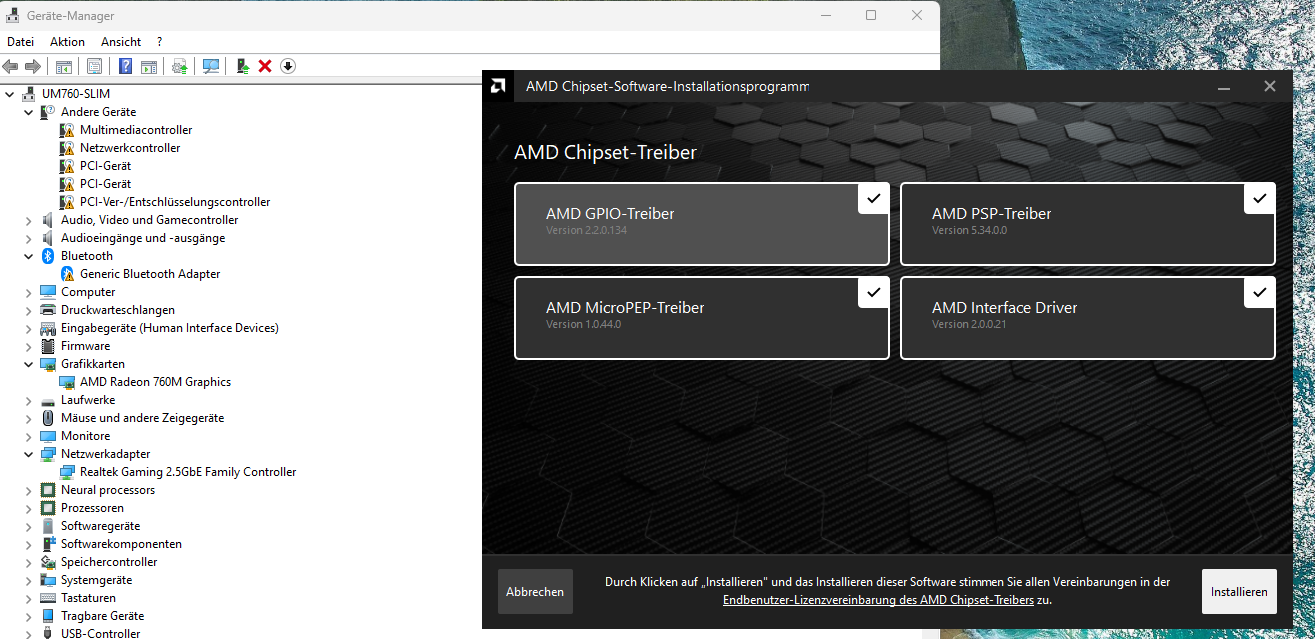This screenshot has width=1315, height=639.
Task: Expand the Monitore category
Action: point(29,436)
